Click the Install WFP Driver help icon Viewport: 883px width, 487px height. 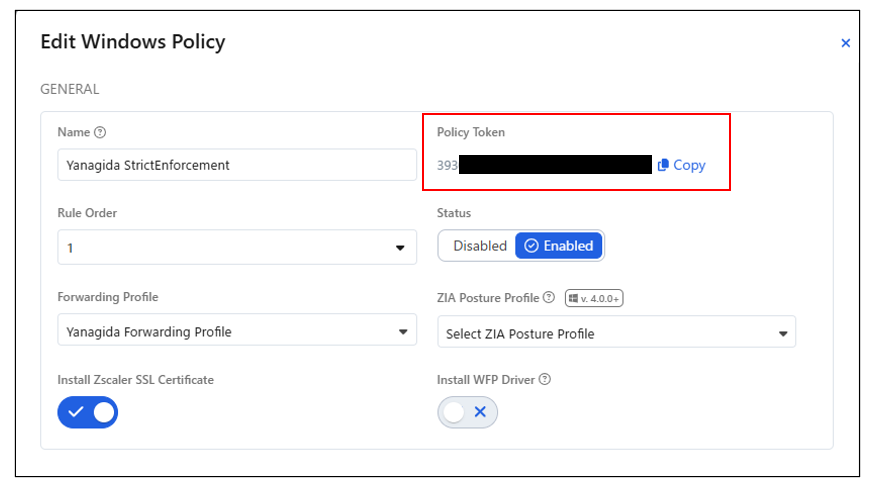pyautogui.click(x=545, y=379)
